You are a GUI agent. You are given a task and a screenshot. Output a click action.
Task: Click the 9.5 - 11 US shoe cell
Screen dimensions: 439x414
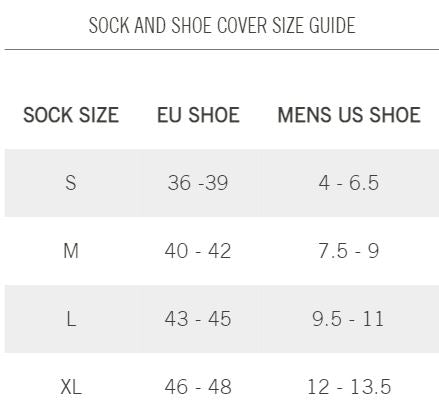(x=348, y=319)
